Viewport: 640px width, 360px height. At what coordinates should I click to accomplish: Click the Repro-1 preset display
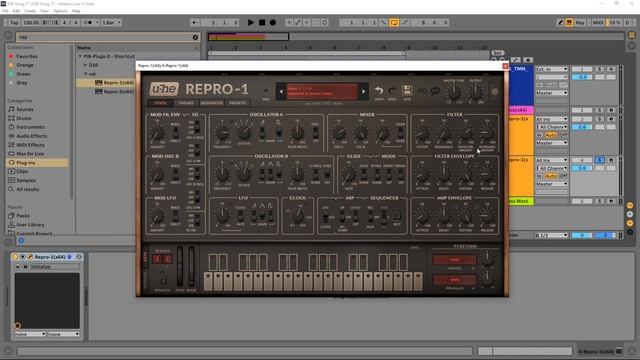point(322,91)
